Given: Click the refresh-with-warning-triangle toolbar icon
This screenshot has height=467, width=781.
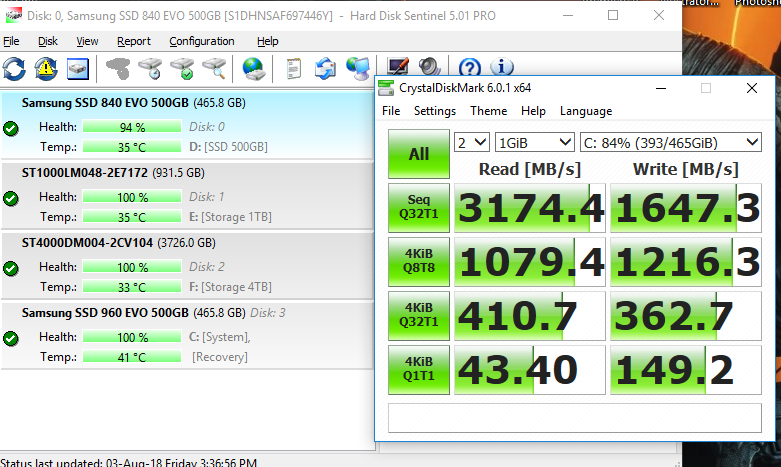Looking at the screenshot, I should click(46, 69).
